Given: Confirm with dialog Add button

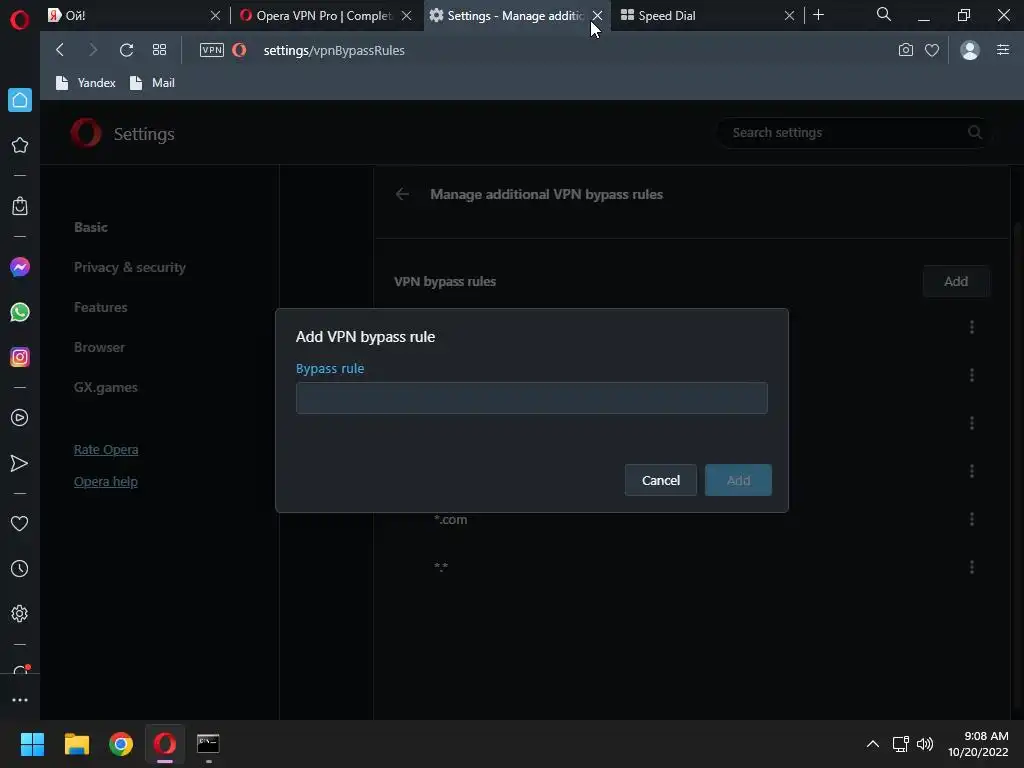Looking at the screenshot, I should click(x=738, y=480).
